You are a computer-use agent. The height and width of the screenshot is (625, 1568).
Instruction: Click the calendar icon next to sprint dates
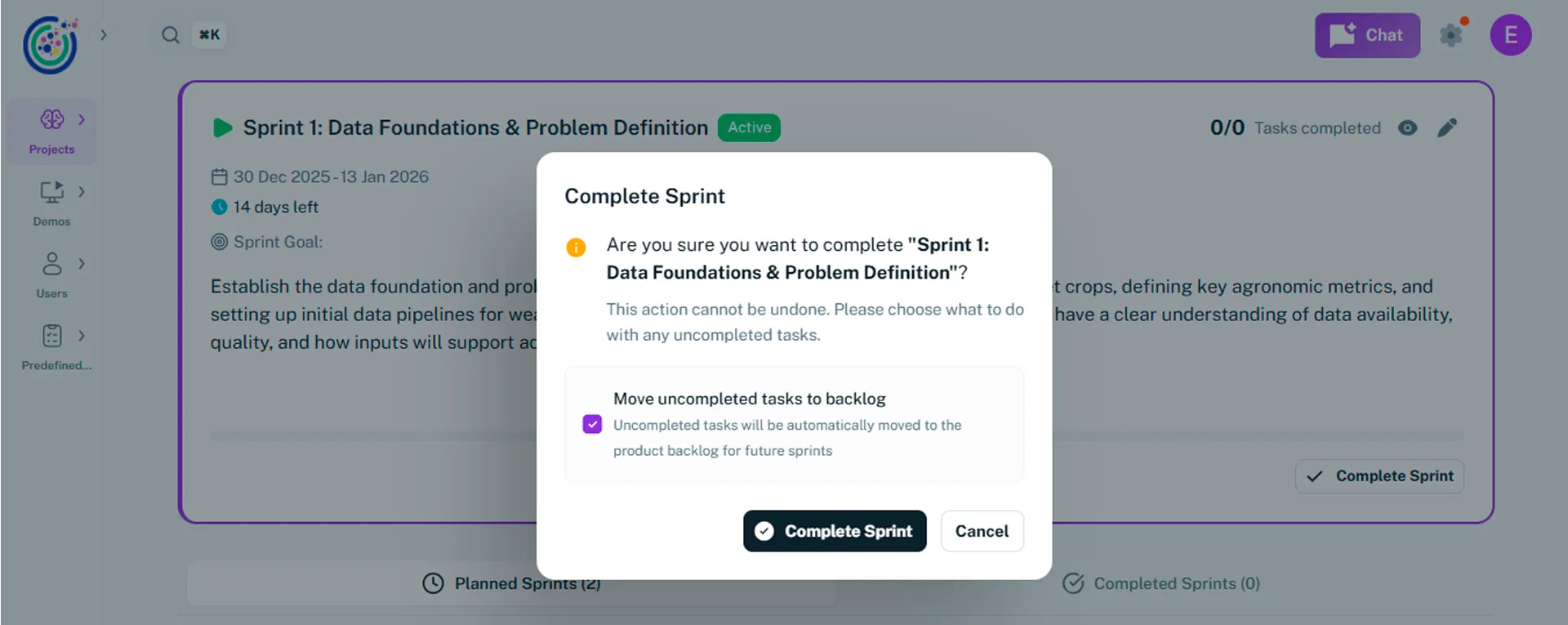[x=219, y=176]
